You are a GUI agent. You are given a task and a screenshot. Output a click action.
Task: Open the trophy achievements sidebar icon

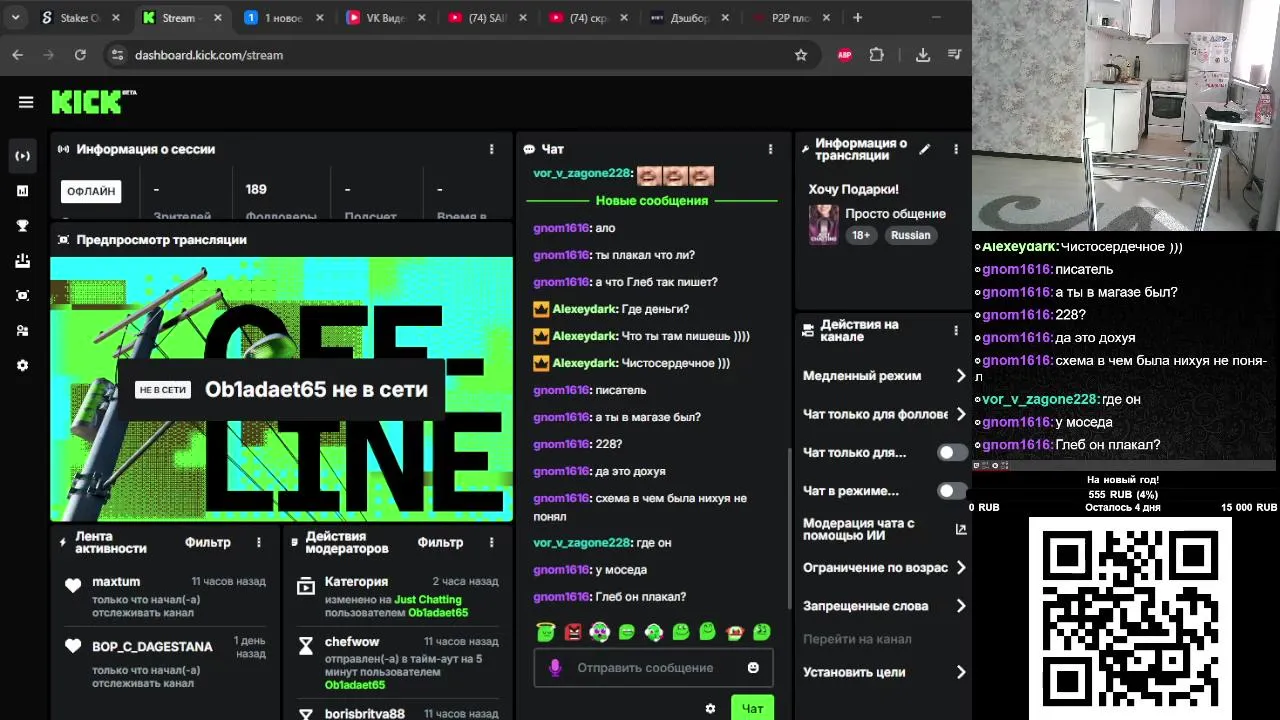click(x=23, y=226)
